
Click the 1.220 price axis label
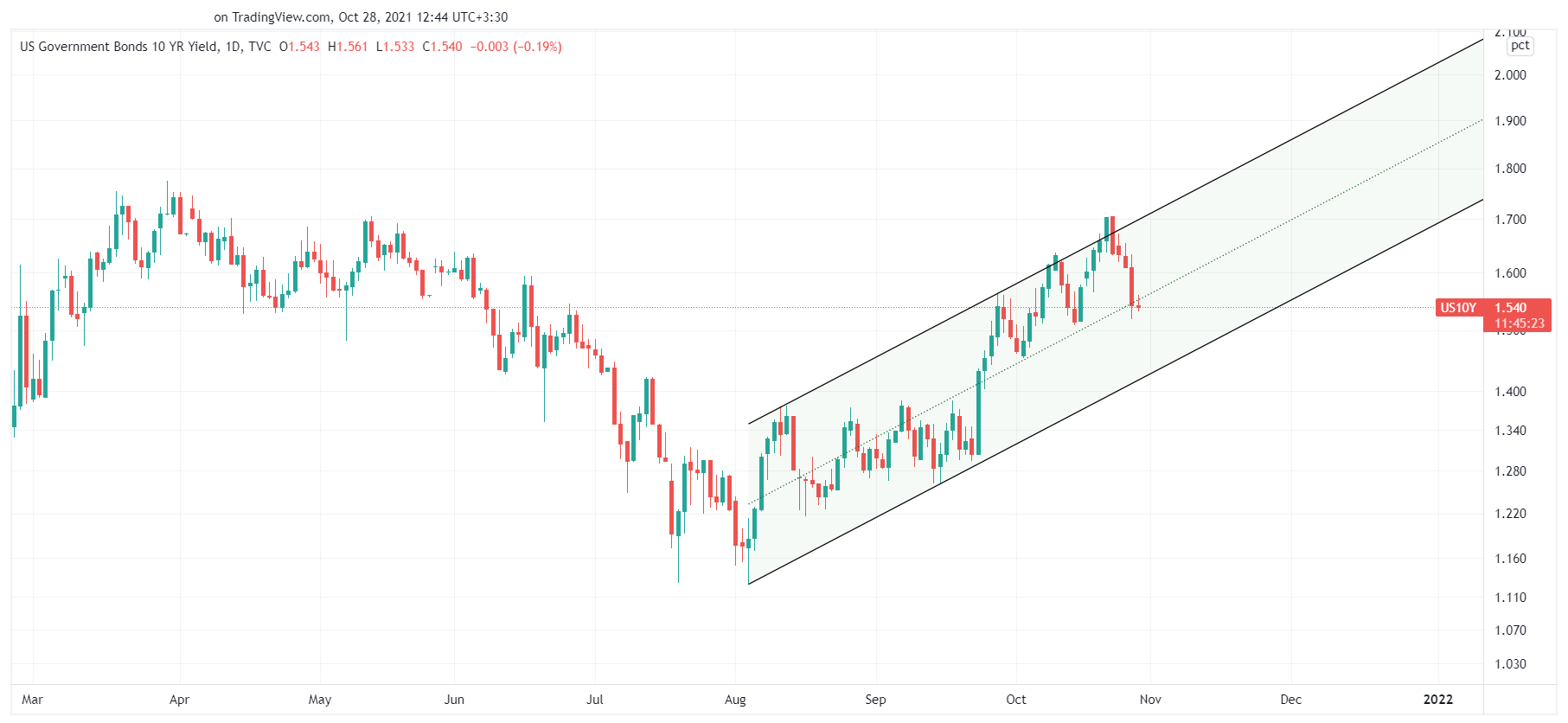1511,514
